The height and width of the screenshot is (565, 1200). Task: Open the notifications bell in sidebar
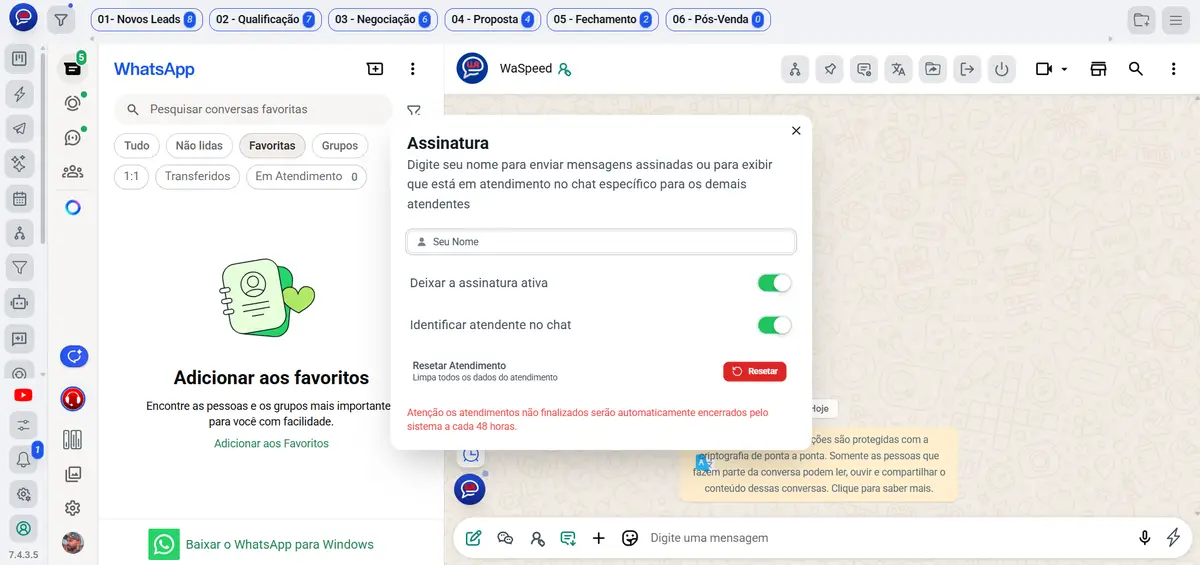22,460
